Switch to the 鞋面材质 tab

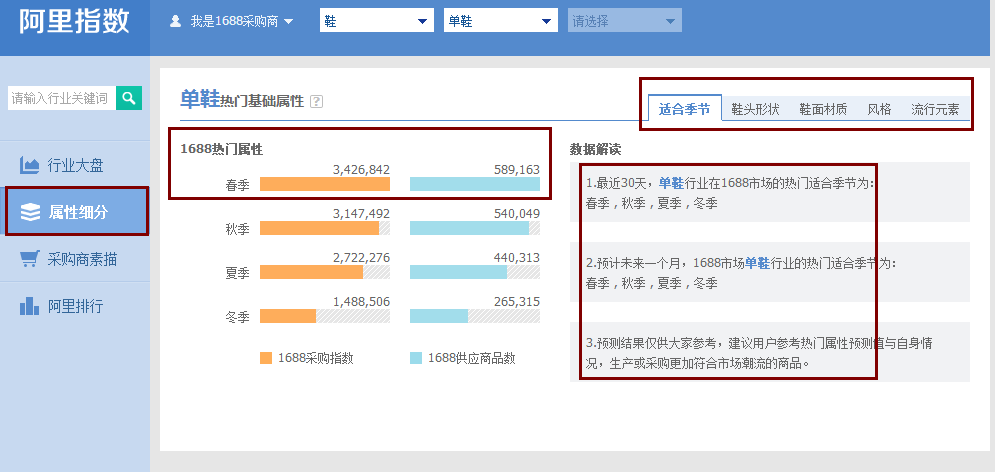point(823,110)
